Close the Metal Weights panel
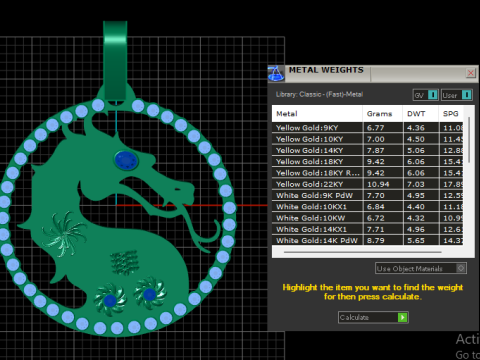The height and width of the screenshot is (360, 480). (x=470, y=73)
